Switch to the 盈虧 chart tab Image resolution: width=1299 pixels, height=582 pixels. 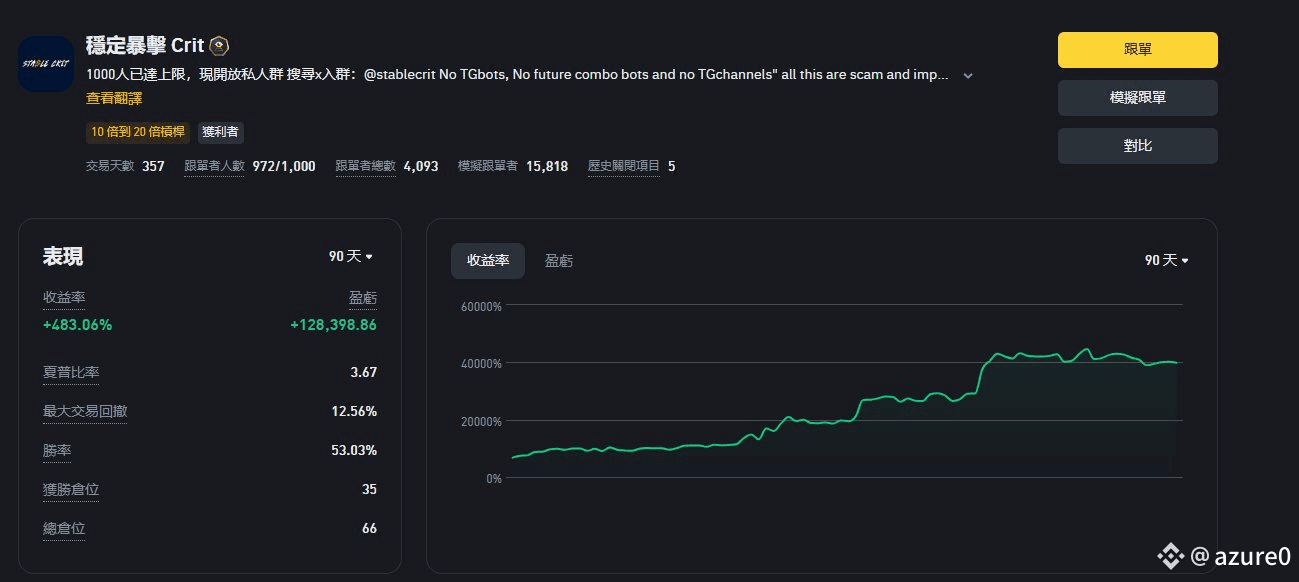[x=559, y=261]
